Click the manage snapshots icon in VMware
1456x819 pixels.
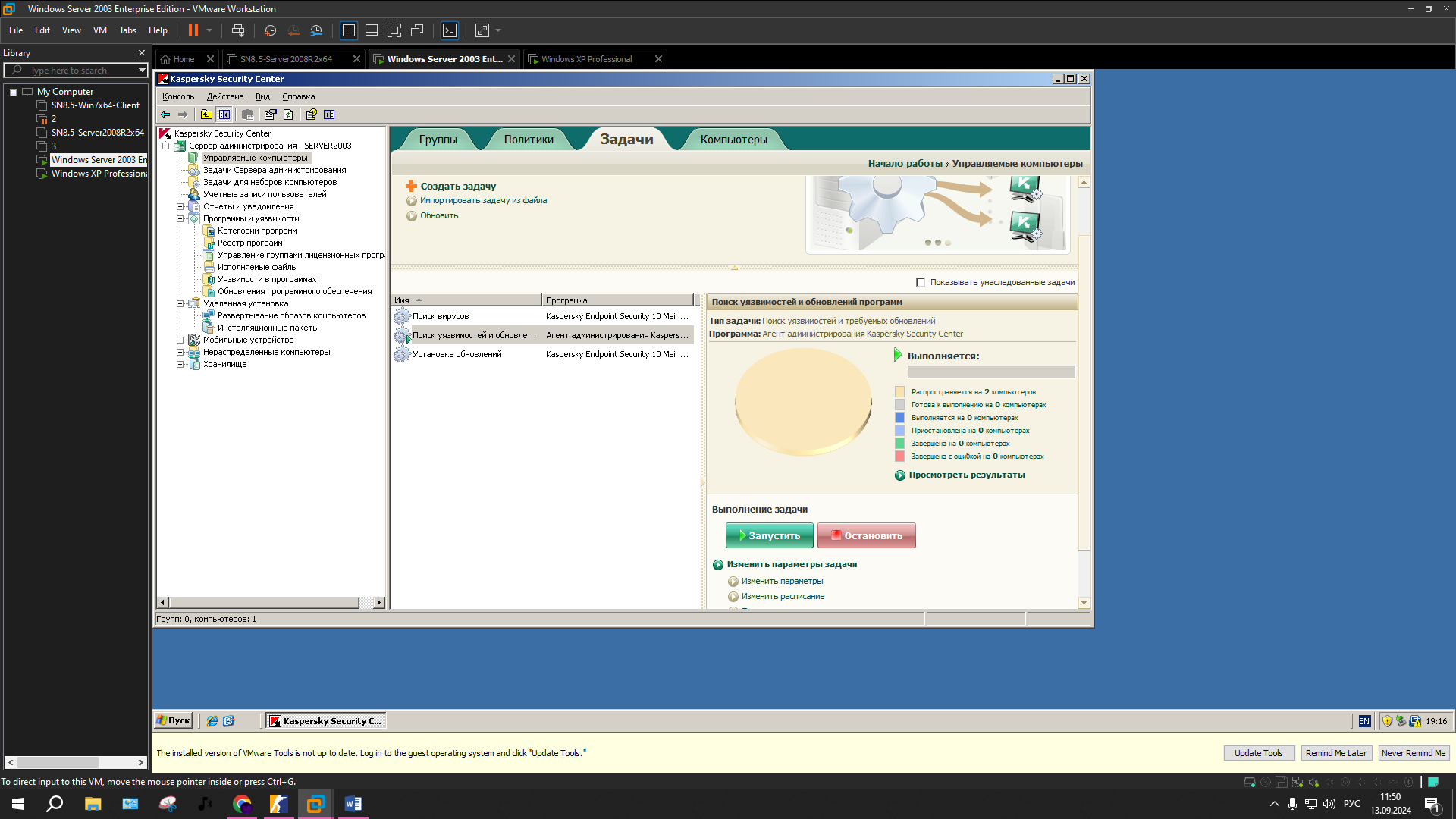(x=316, y=30)
